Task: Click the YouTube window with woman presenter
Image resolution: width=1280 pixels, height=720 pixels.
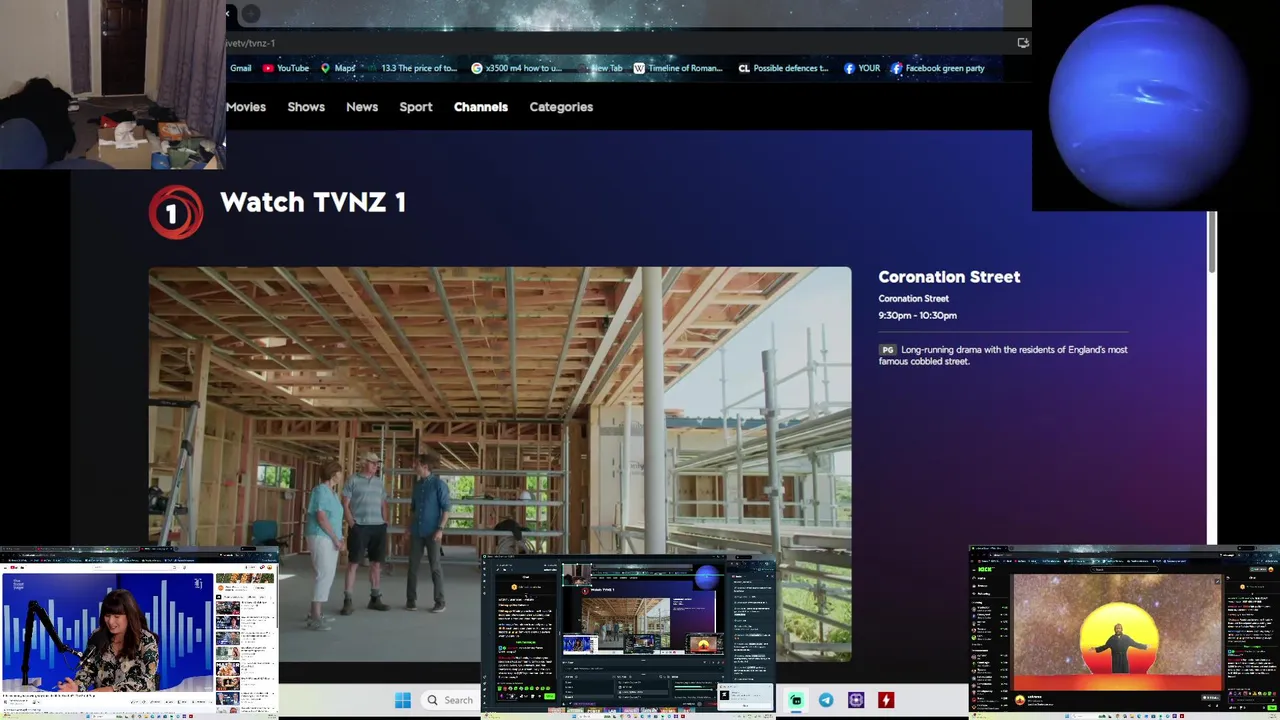Action: point(139,632)
